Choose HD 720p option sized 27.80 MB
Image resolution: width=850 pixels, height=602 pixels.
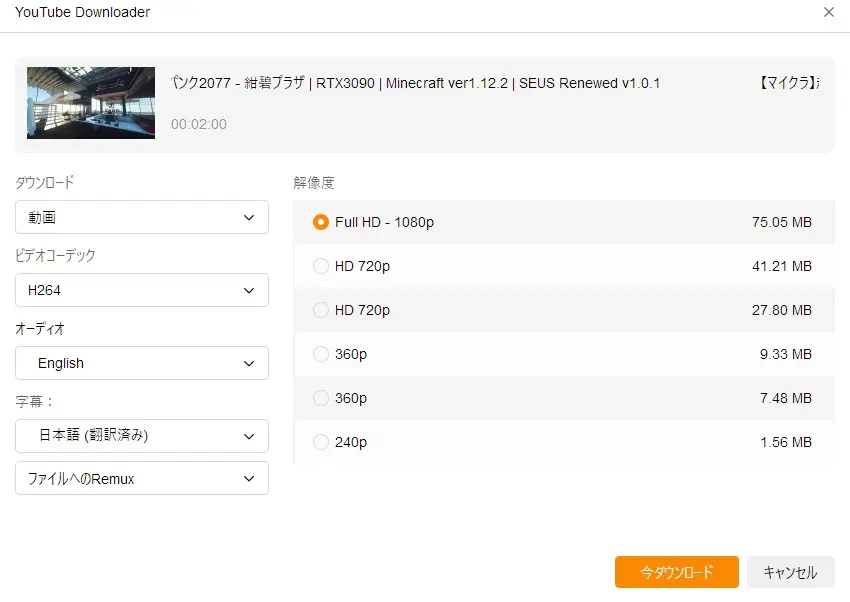(x=321, y=310)
